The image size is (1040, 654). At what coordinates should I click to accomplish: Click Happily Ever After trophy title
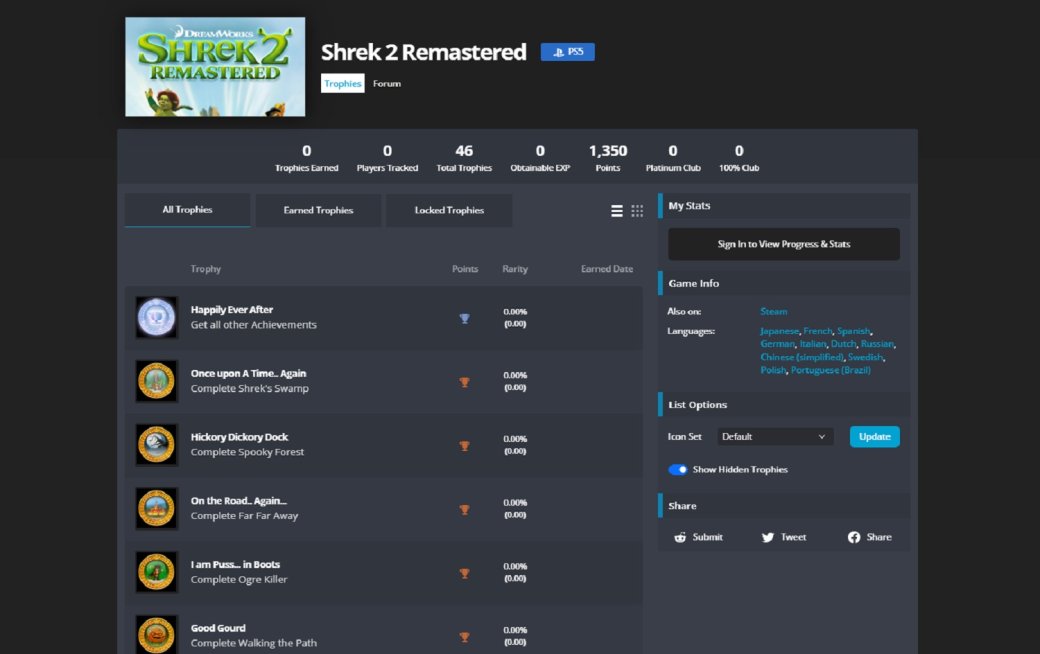232,310
